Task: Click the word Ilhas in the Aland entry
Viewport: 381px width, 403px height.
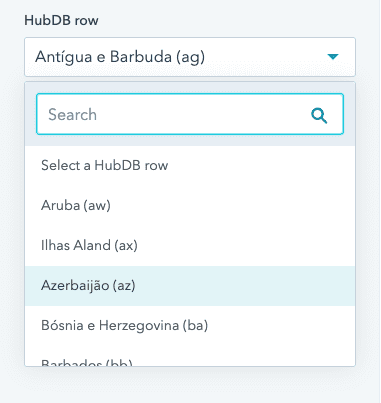Action: point(55,245)
